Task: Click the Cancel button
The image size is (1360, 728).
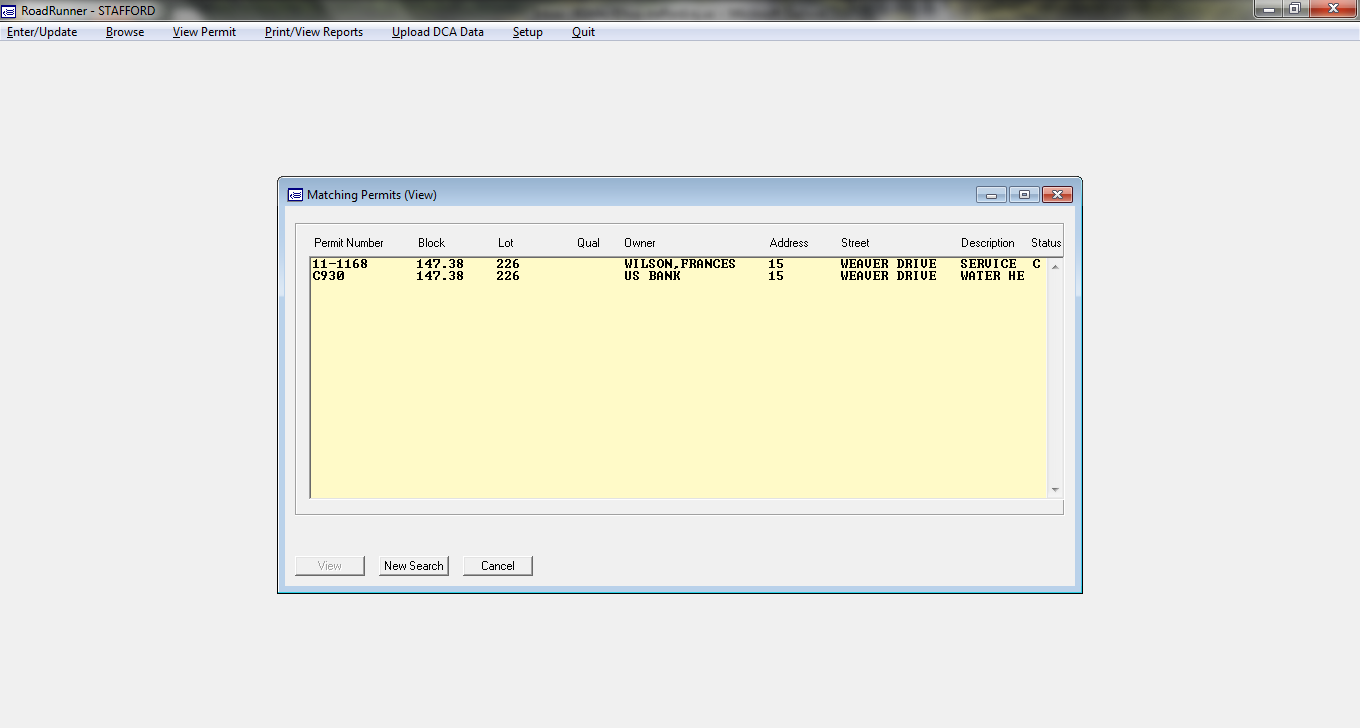Action: (x=498, y=566)
